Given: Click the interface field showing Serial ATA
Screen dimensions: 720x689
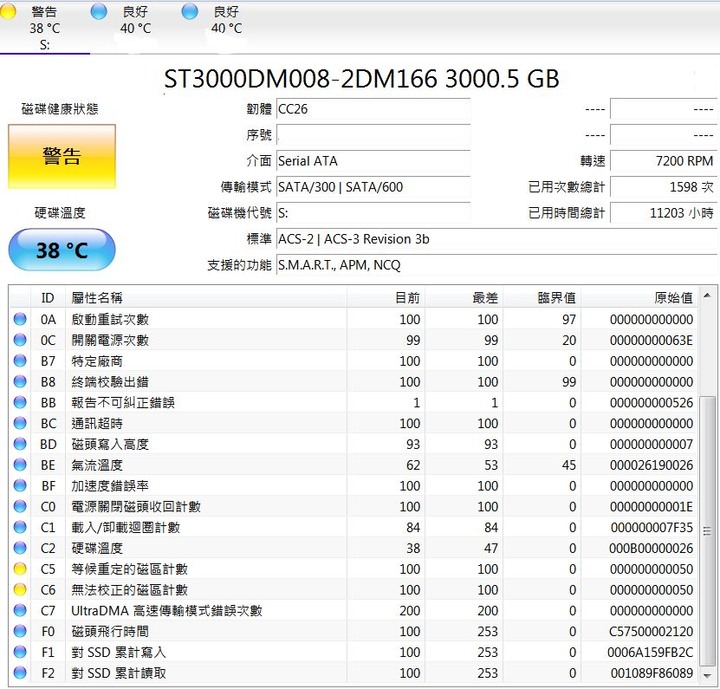Looking at the screenshot, I should tap(373, 161).
